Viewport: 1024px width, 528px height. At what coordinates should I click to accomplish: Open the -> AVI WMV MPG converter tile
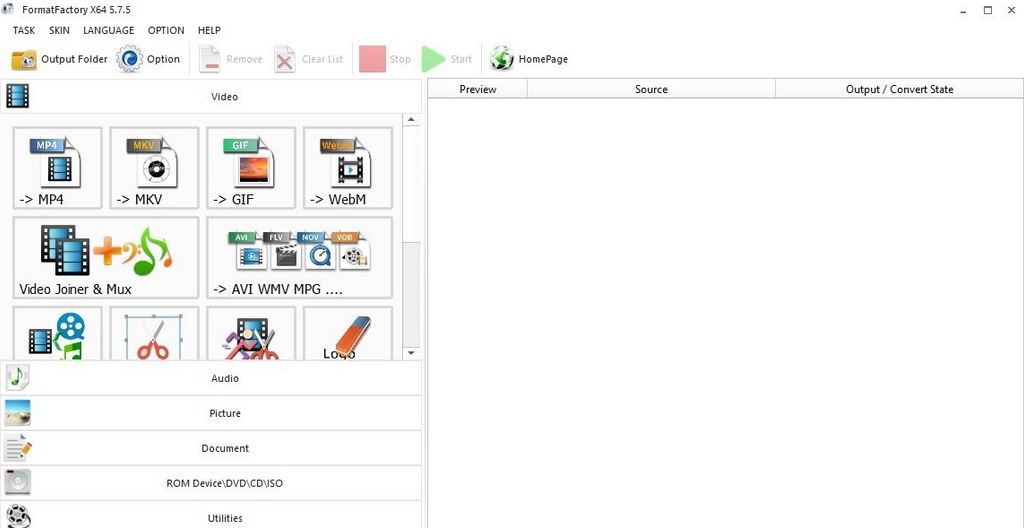pos(299,257)
